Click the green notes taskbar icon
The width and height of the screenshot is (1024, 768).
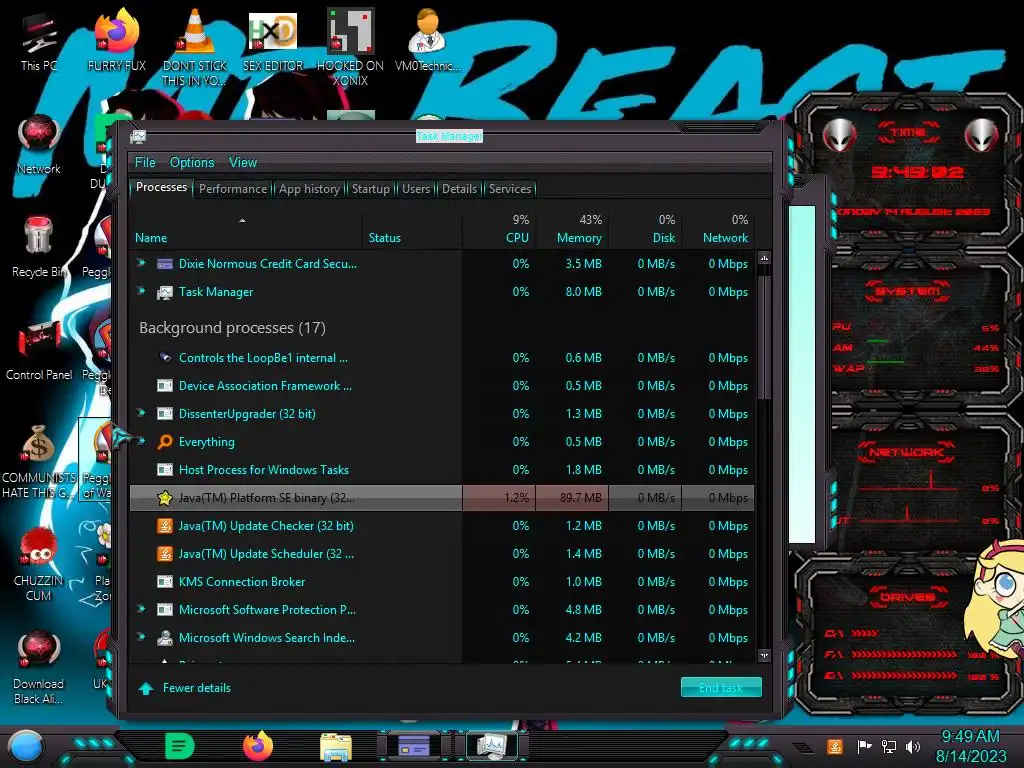pyautogui.click(x=180, y=746)
